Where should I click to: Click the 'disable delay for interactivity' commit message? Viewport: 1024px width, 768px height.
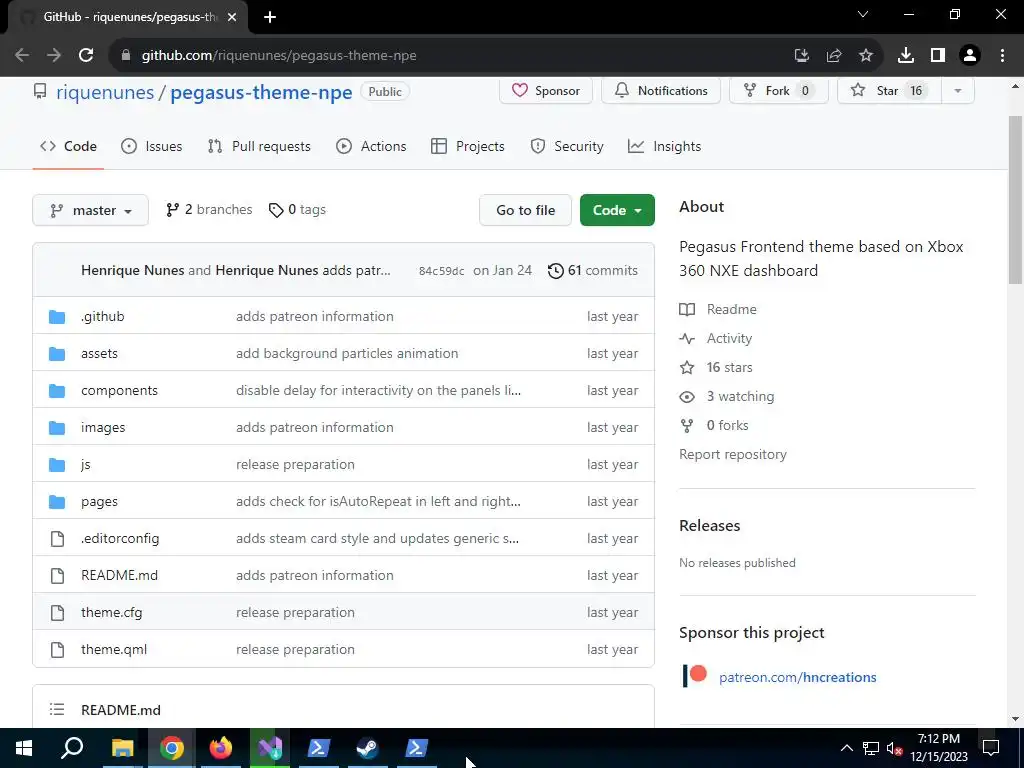pos(378,391)
